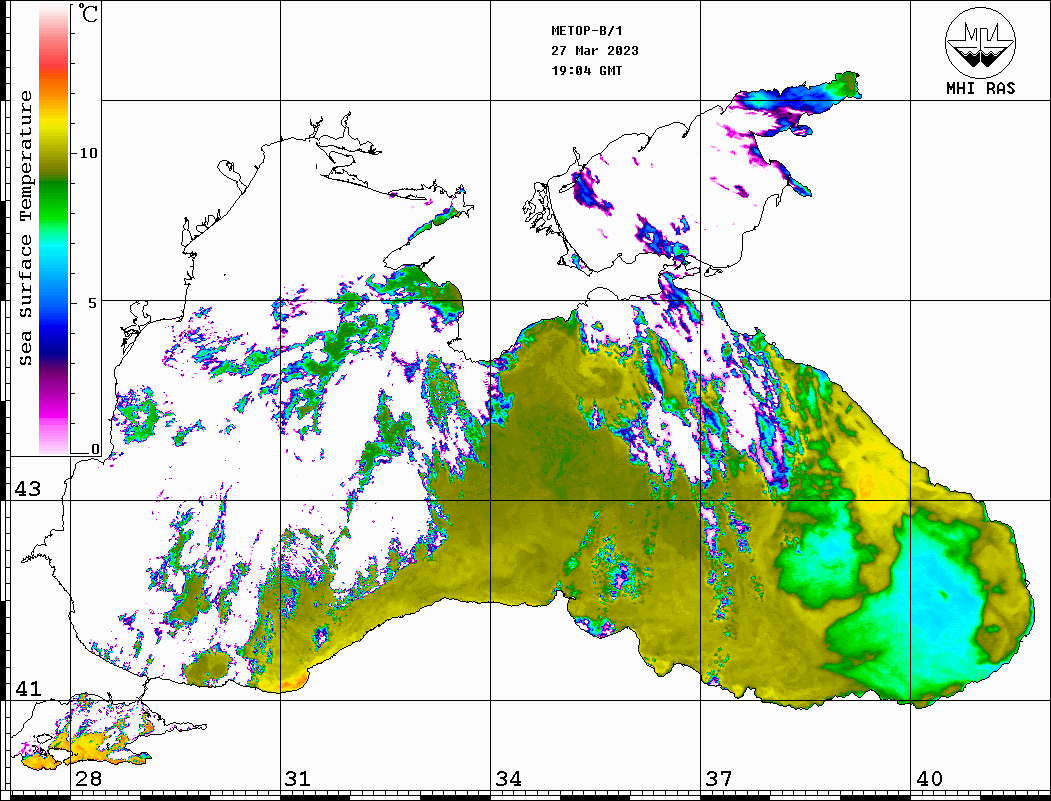Click the "19:04 GMT" time text
The width and height of the screenshot is (1051, 801).
586,70
